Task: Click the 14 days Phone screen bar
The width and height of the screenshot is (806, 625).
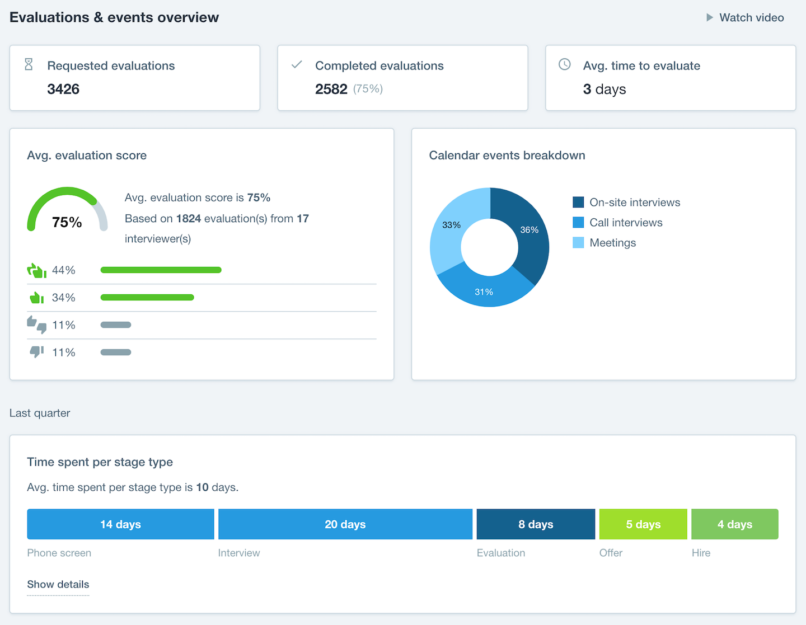Action: [120, 524]
